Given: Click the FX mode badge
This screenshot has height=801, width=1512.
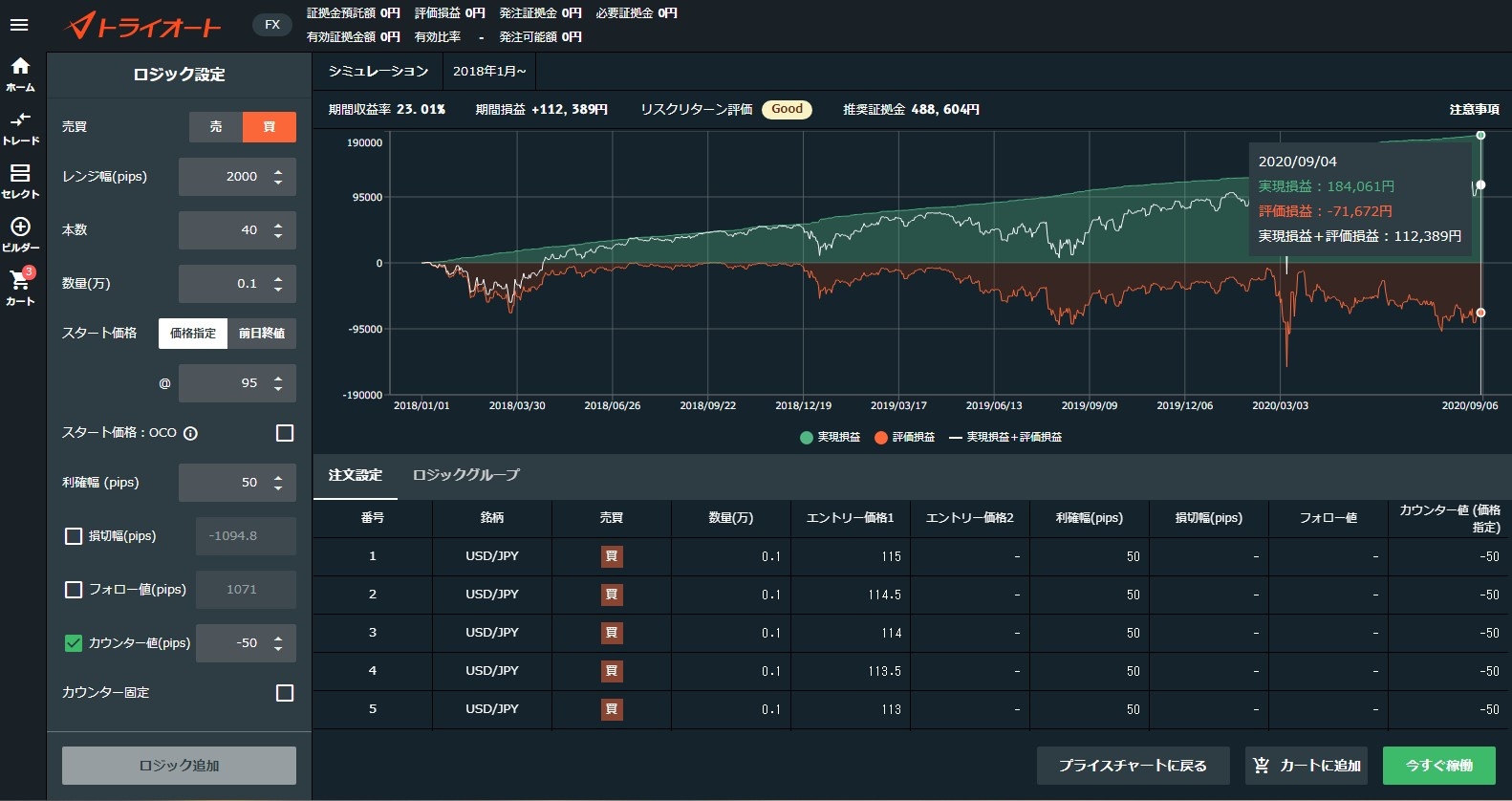Looking at the screenshot, I should pos(272,25).
